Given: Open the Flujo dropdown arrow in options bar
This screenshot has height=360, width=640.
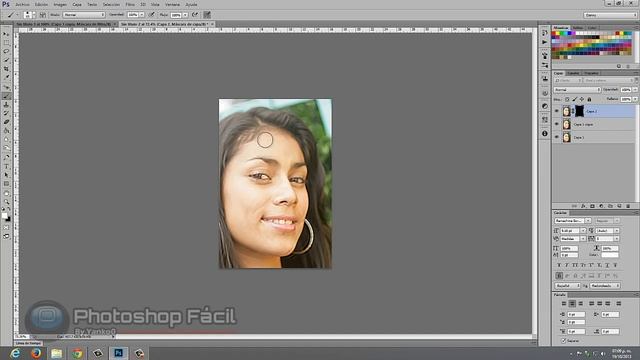Looking at the screenshot, I should point(185,15).
